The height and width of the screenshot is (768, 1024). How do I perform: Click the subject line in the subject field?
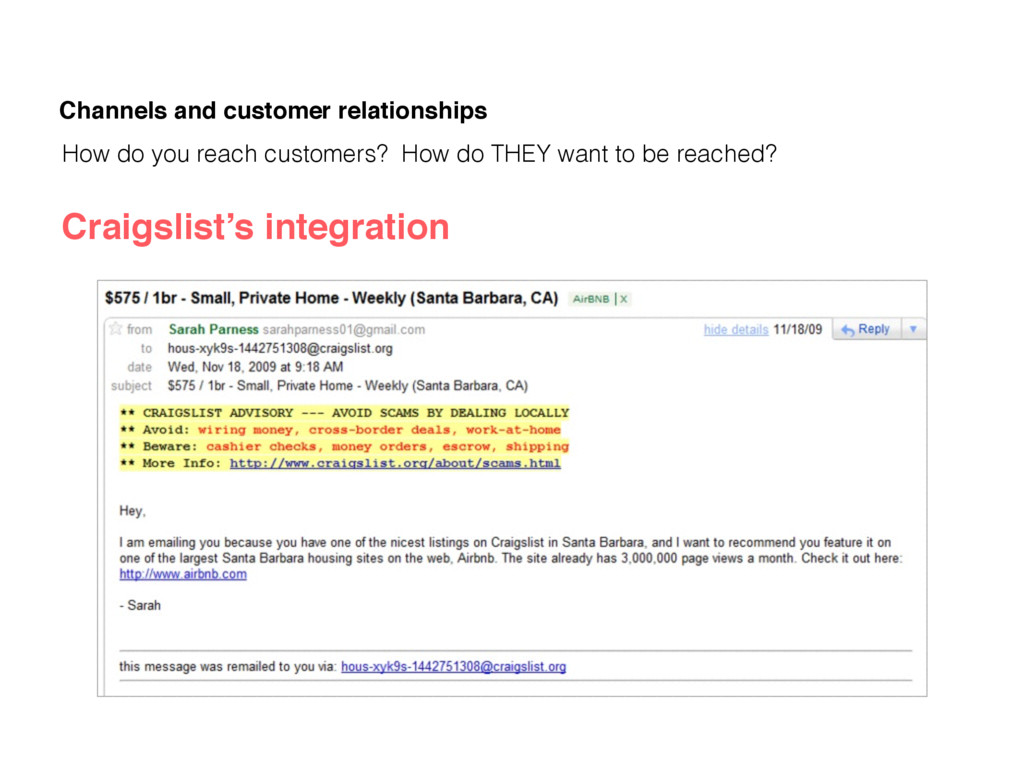click(347, 386)
